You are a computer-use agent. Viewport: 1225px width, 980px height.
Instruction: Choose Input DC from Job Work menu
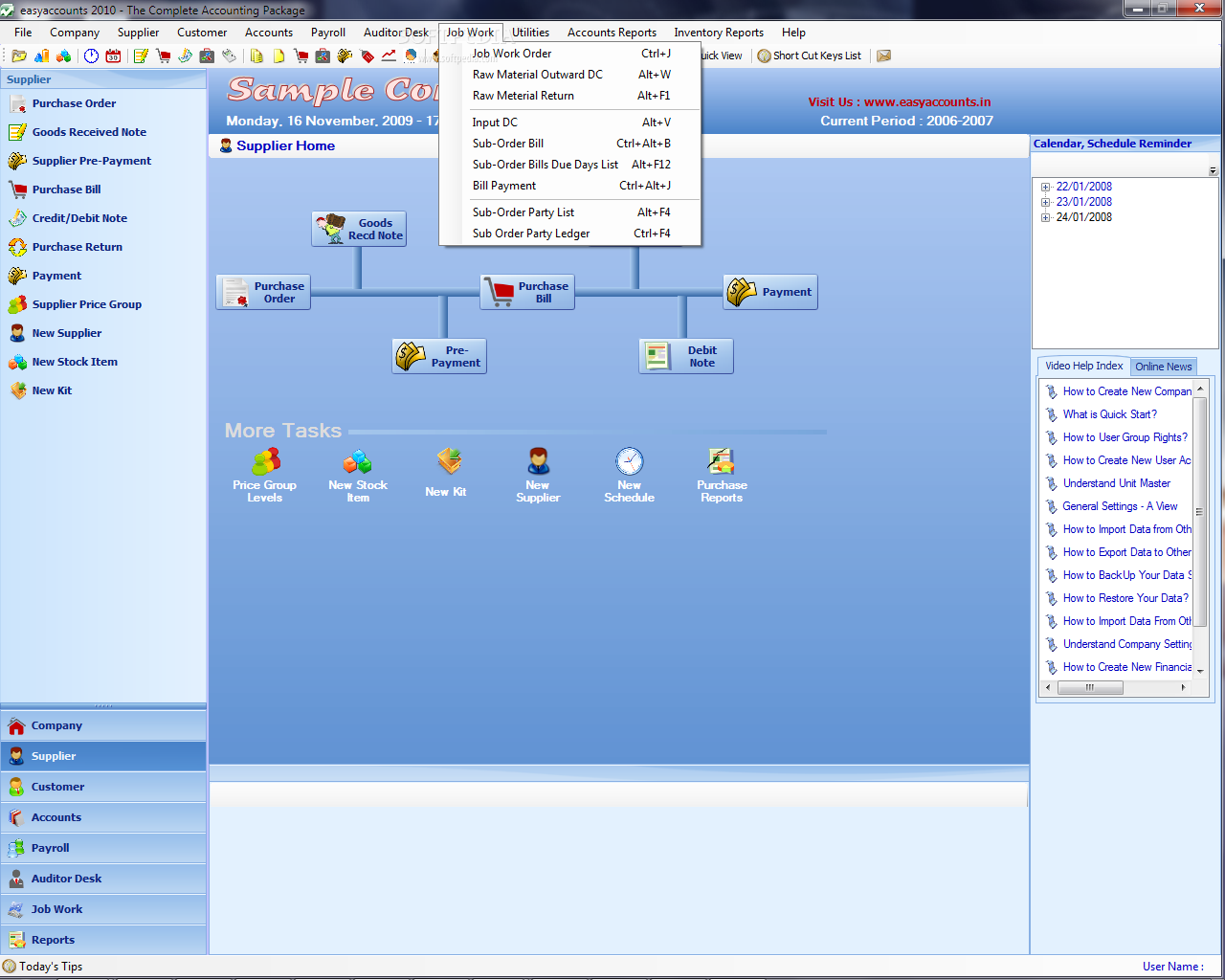coord(570,122)
